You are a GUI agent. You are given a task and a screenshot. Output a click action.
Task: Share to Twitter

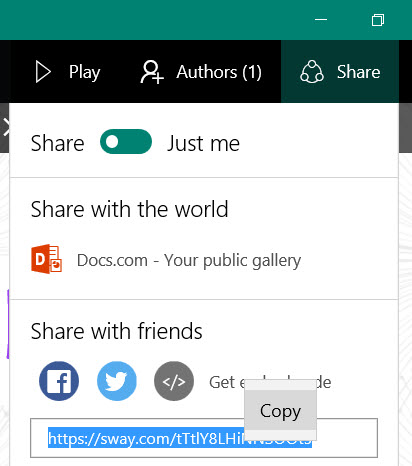tap(117, 381)
